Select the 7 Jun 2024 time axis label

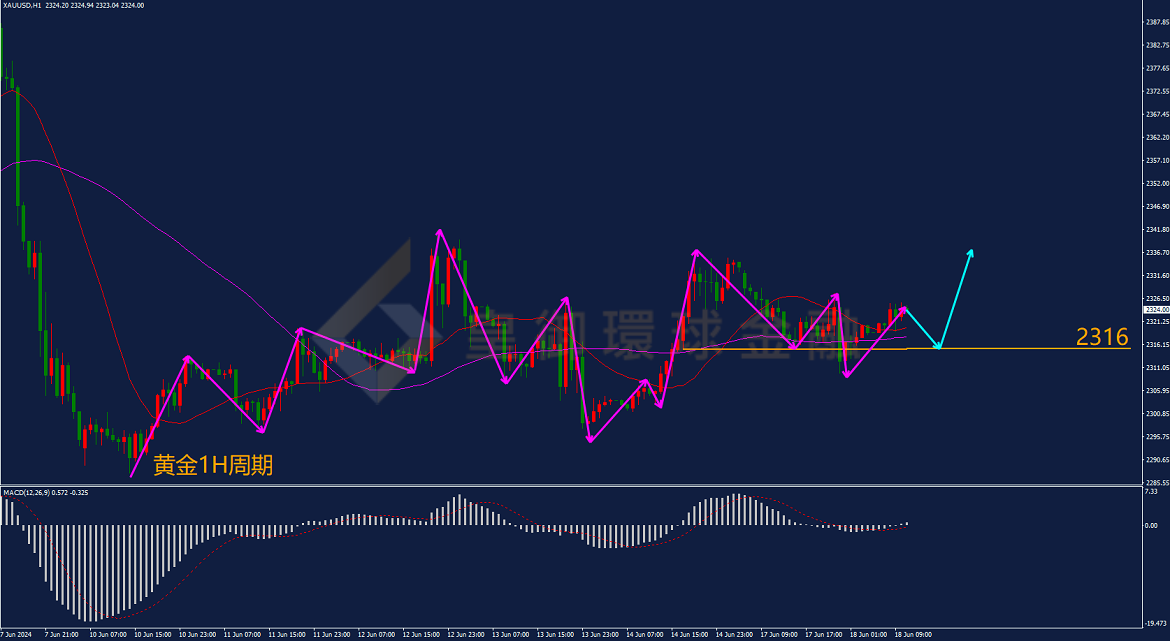coord(13,634)
